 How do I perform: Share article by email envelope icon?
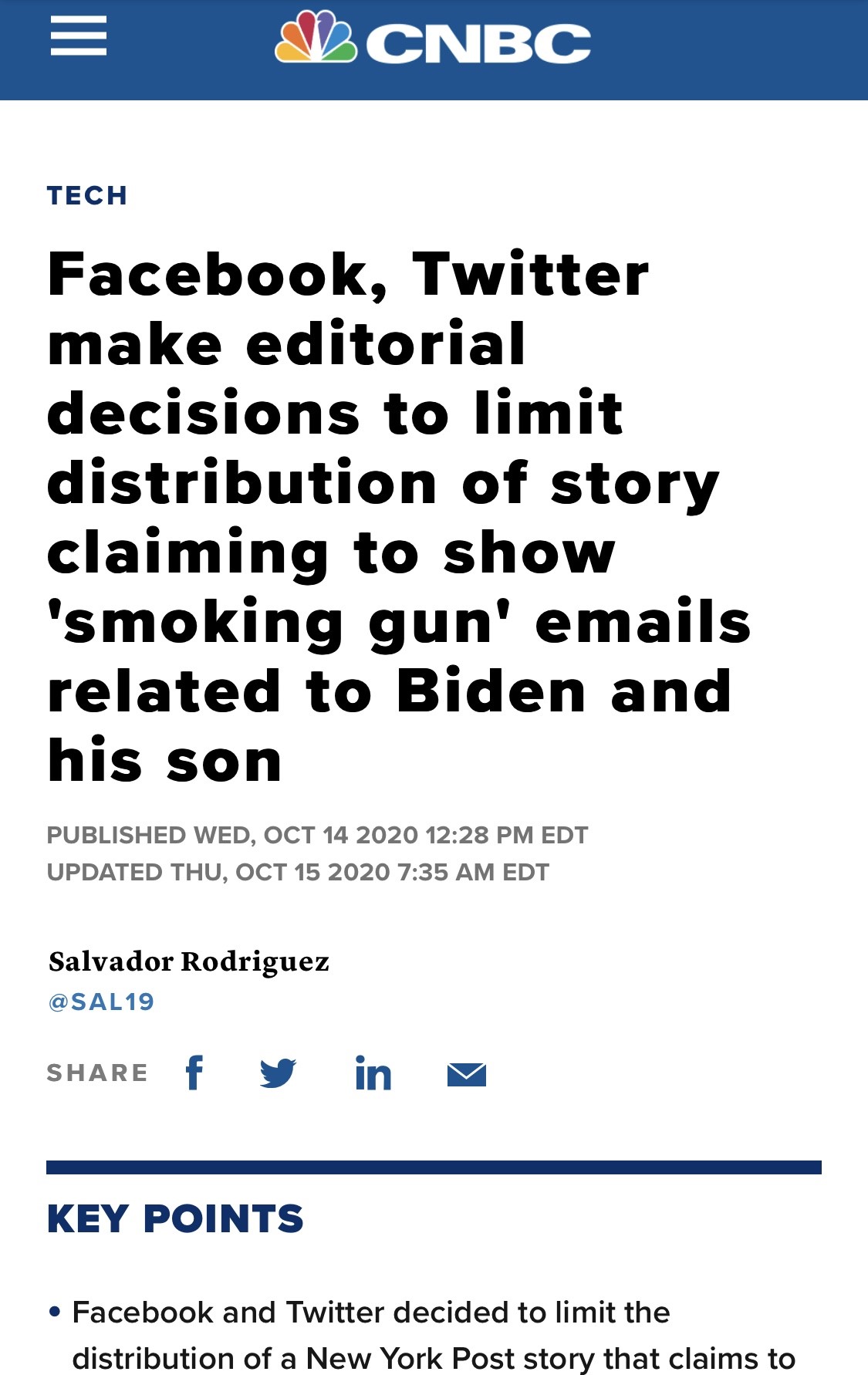point(466,1073)
